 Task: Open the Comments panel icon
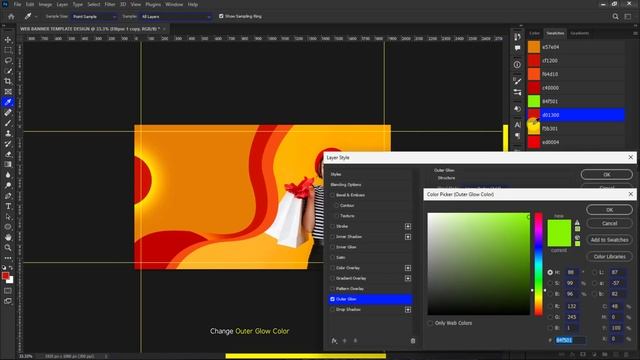click(517, 48)
